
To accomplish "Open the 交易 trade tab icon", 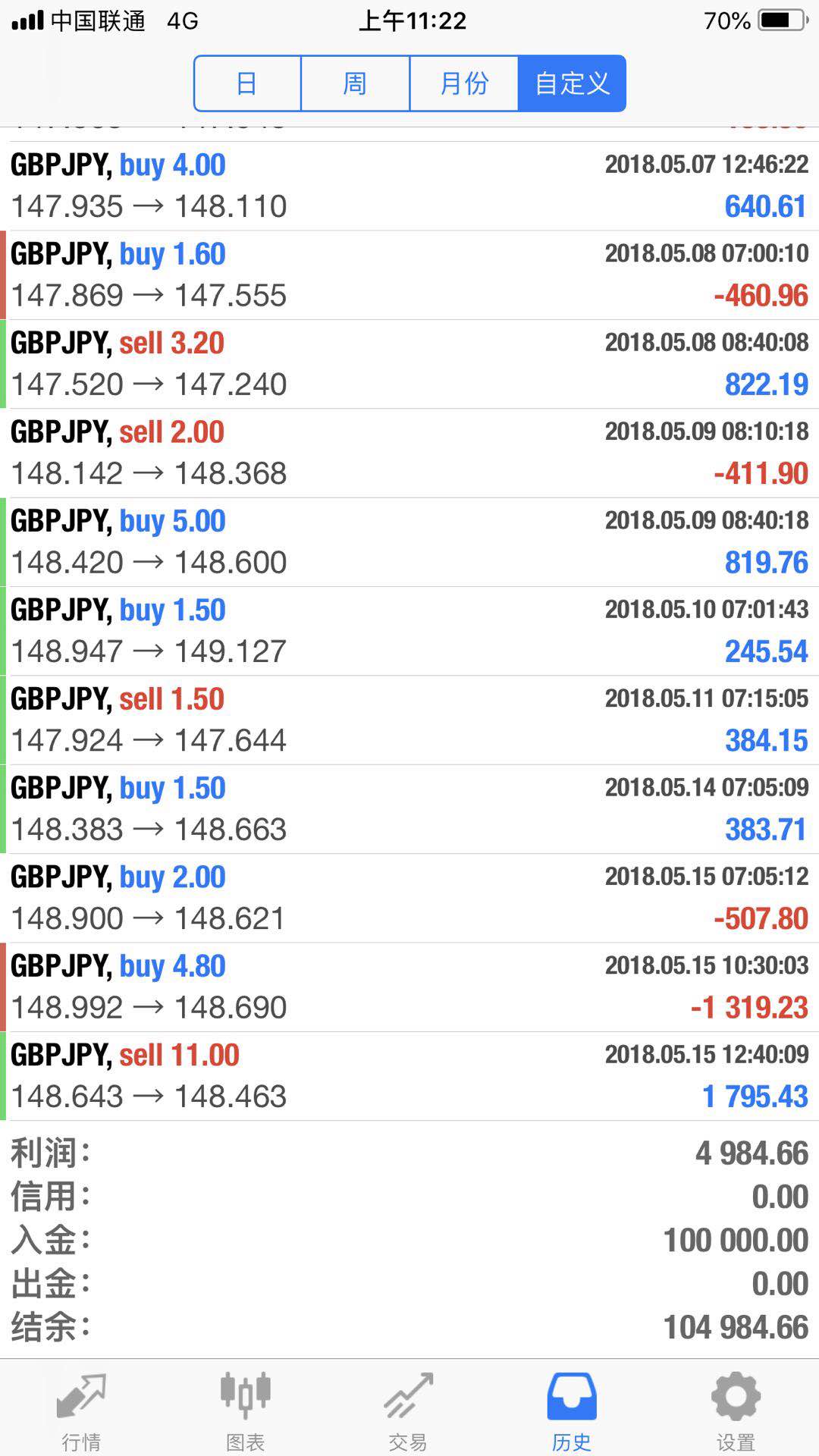I will coord(408,1396).
